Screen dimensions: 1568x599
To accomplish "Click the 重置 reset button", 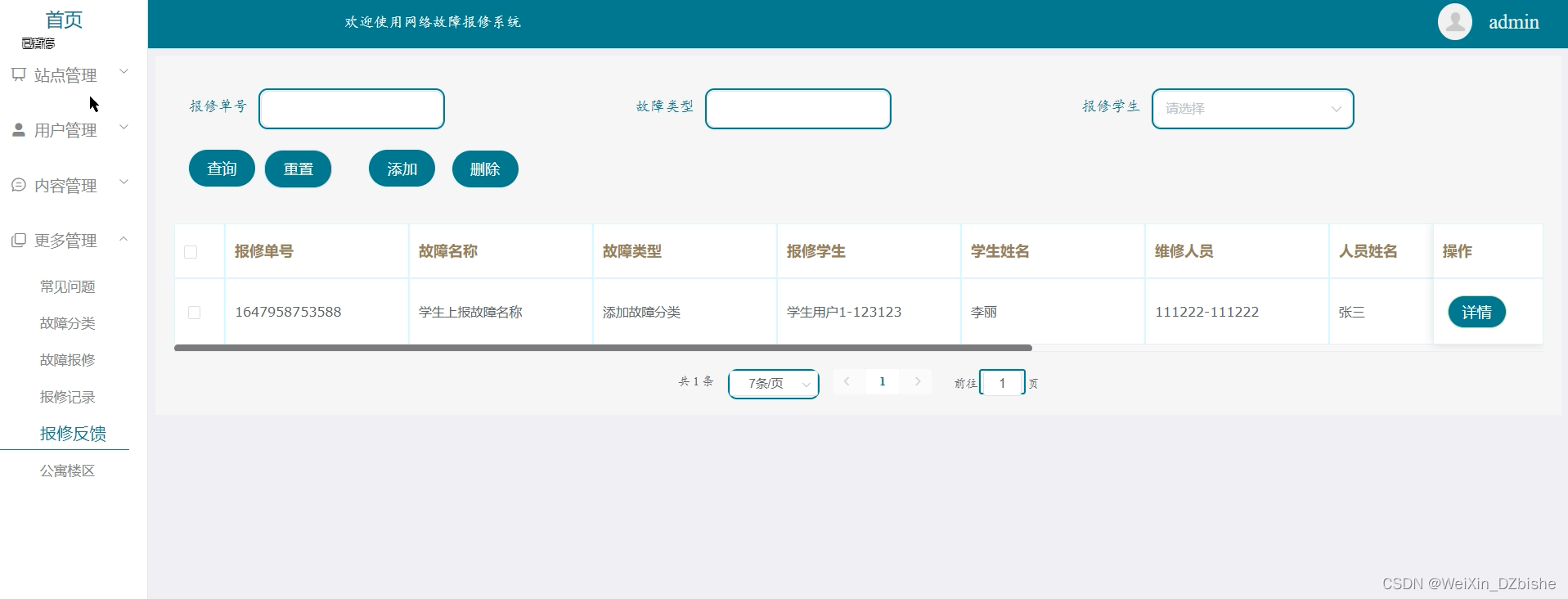I will click(298, 169).
